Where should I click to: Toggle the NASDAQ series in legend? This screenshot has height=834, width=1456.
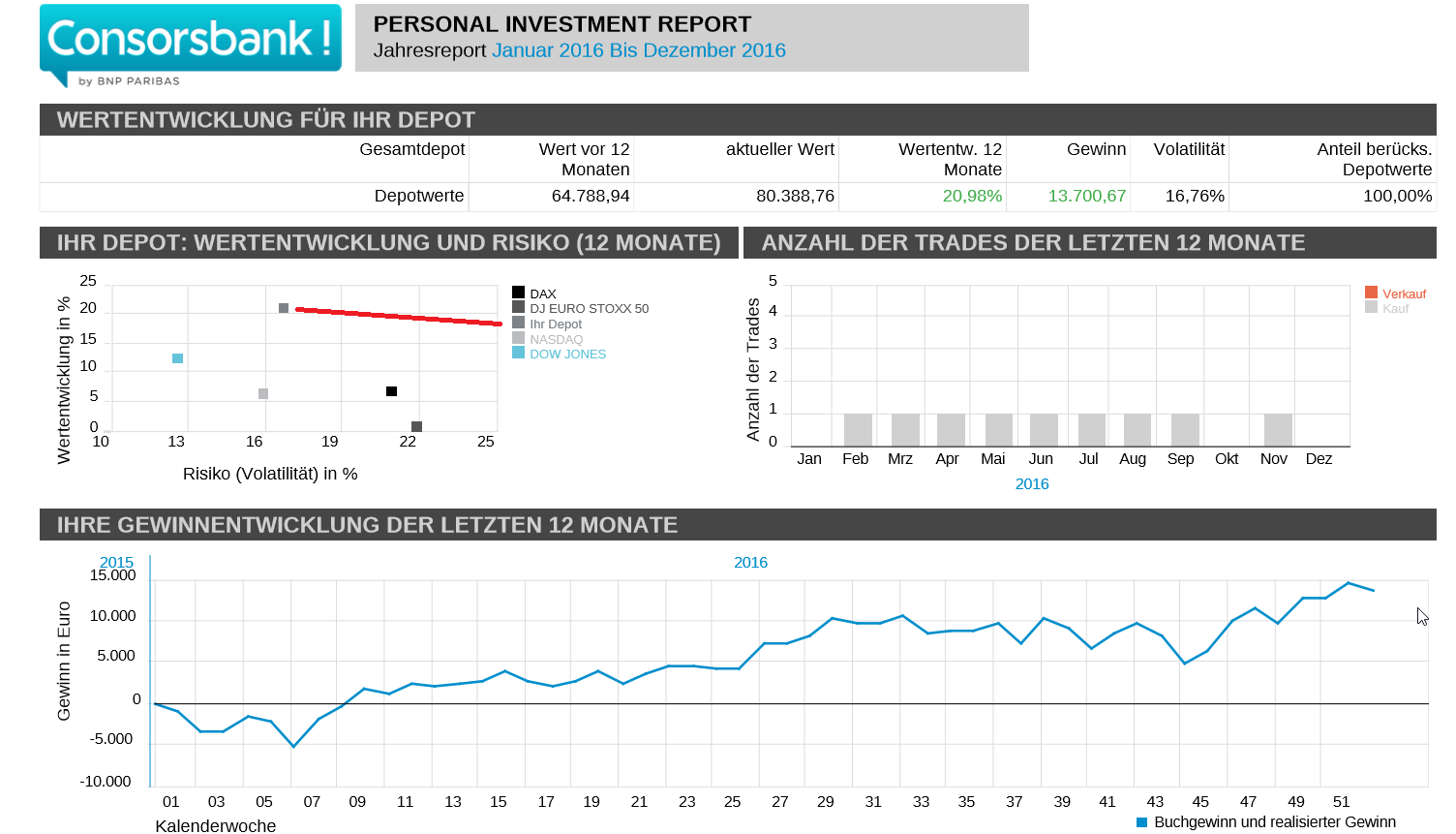click(556, 339)
